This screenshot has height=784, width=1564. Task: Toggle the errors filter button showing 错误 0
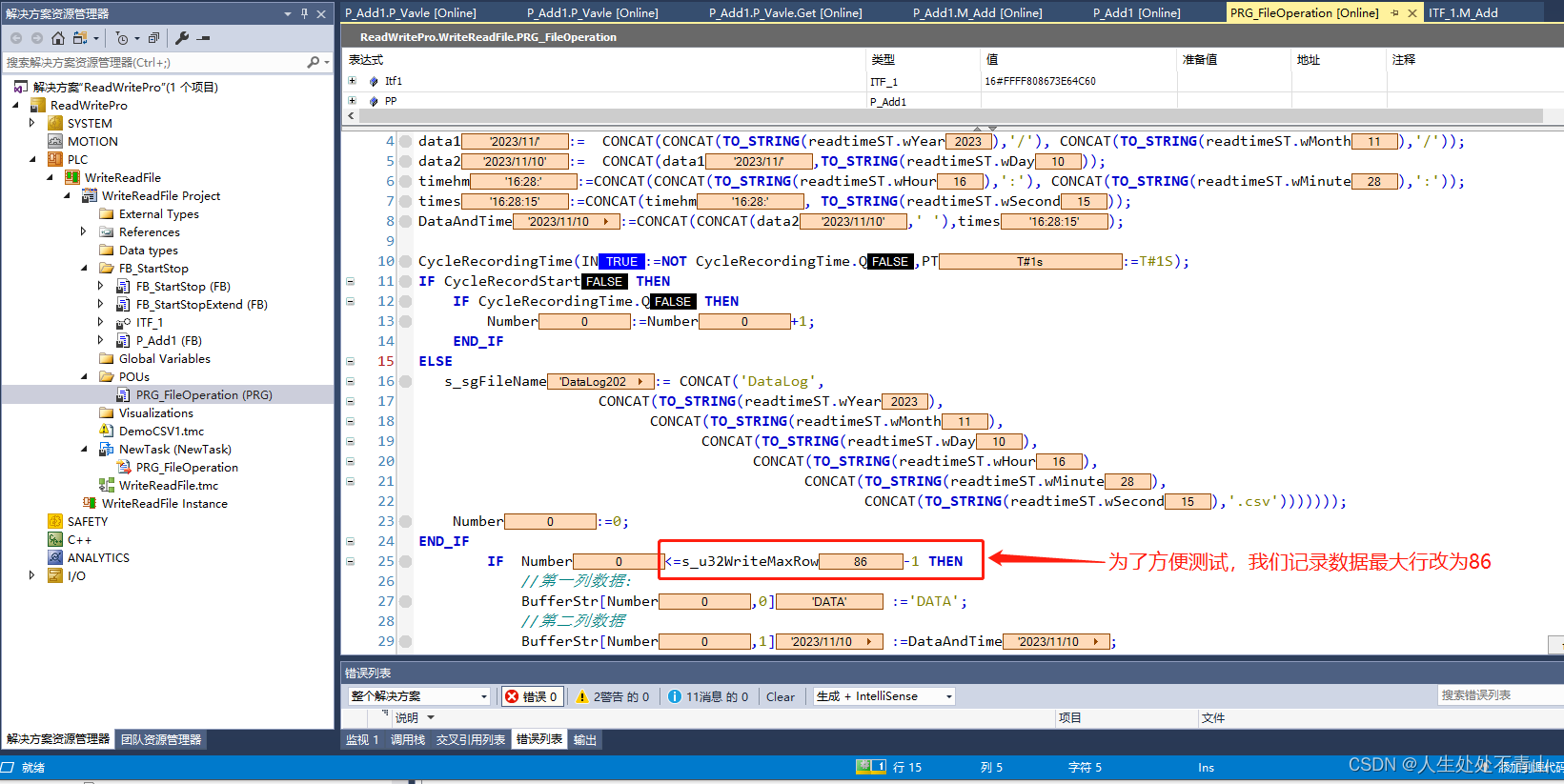point(532,696)
